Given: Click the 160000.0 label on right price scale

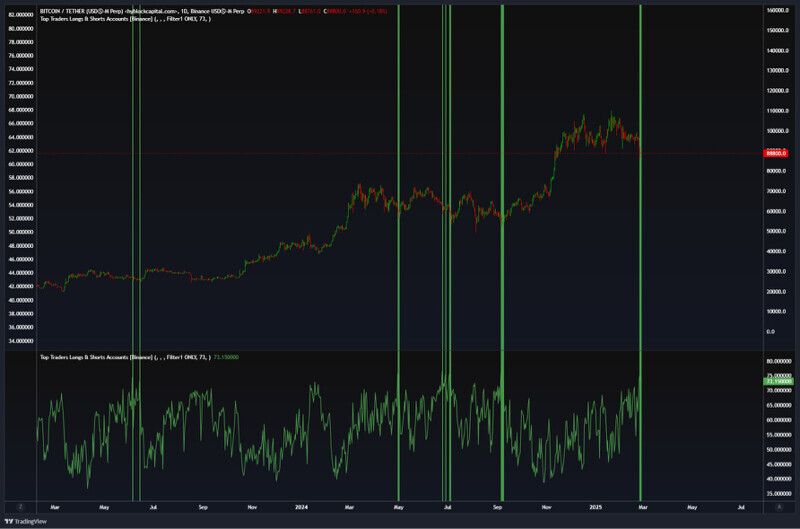Looking at the screenshot, I should (772, 10).
